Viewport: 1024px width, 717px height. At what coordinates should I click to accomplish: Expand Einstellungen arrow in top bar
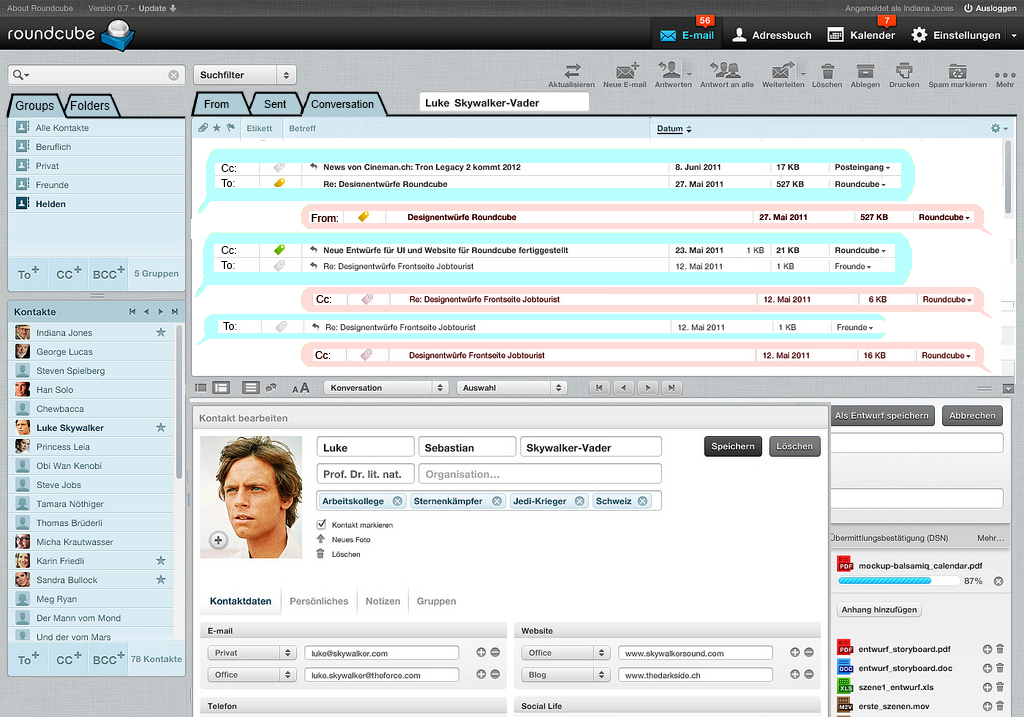[1014, 36]
